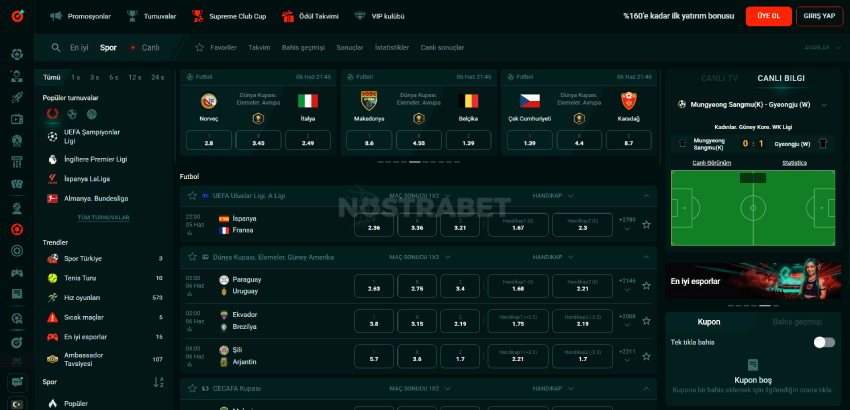
Task: Bet on İspanya win odds 2.36
Action: pyautogui.click(x=374, y=225)
